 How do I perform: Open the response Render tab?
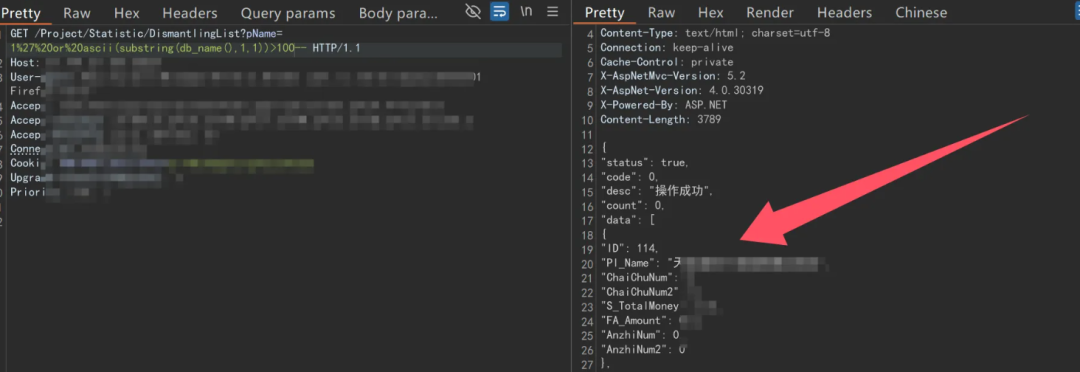coord(770,12)
